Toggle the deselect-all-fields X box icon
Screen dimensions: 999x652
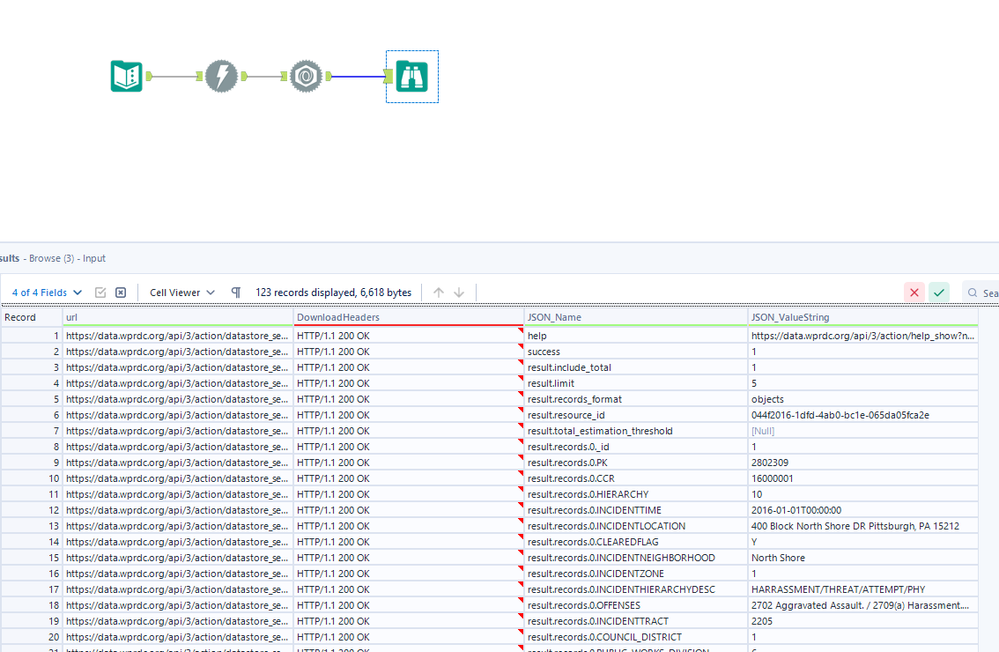tap(121, 292)
